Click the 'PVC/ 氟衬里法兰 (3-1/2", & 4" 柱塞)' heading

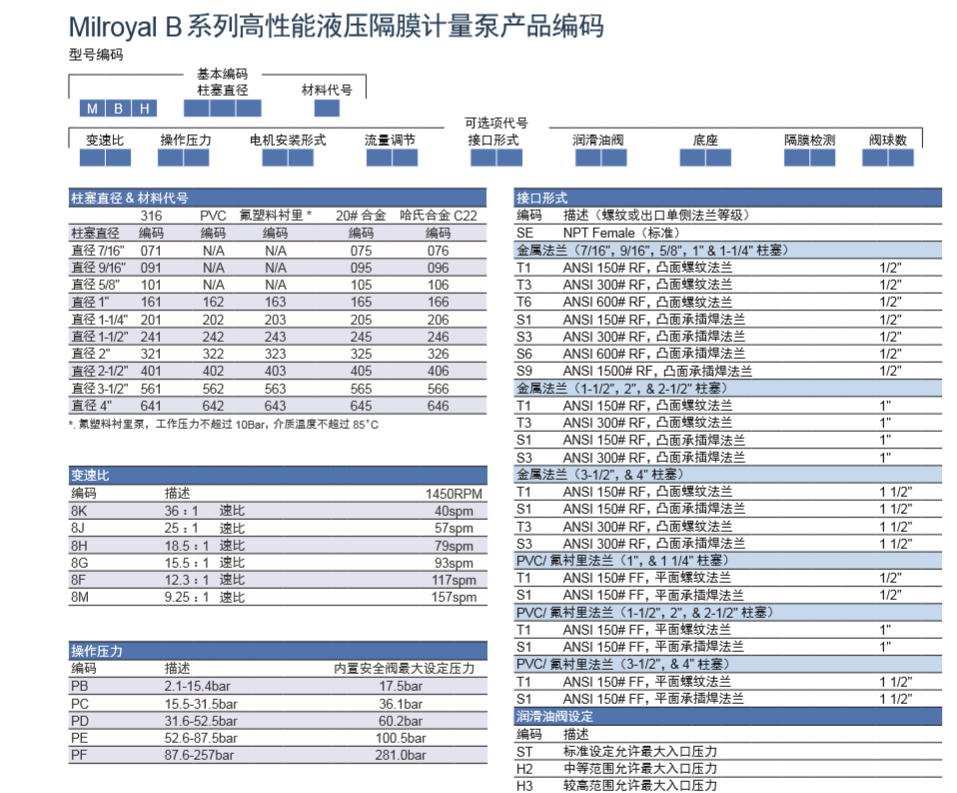click(728, 664)
